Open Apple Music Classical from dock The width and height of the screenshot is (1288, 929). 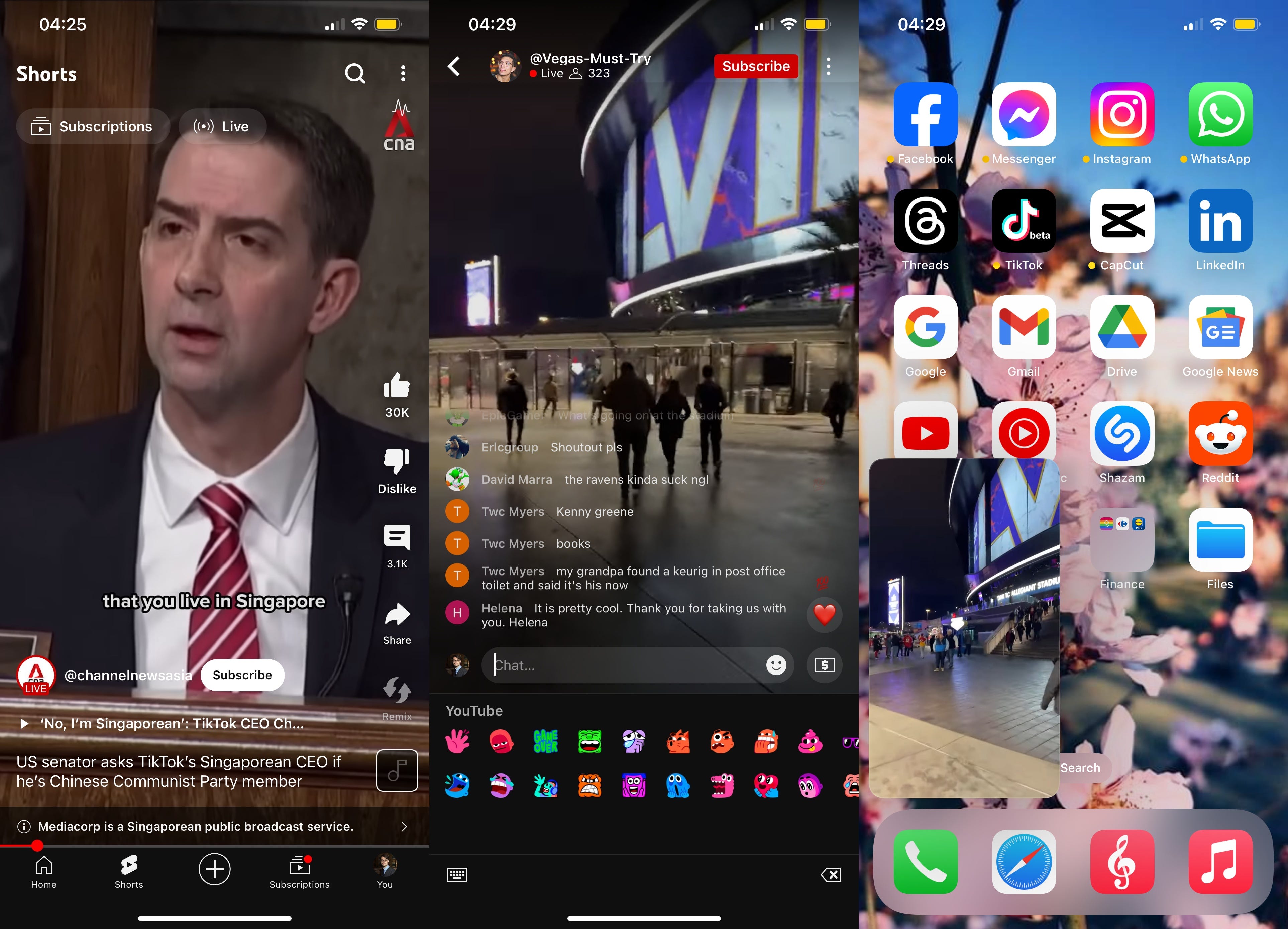point(1122,862)
